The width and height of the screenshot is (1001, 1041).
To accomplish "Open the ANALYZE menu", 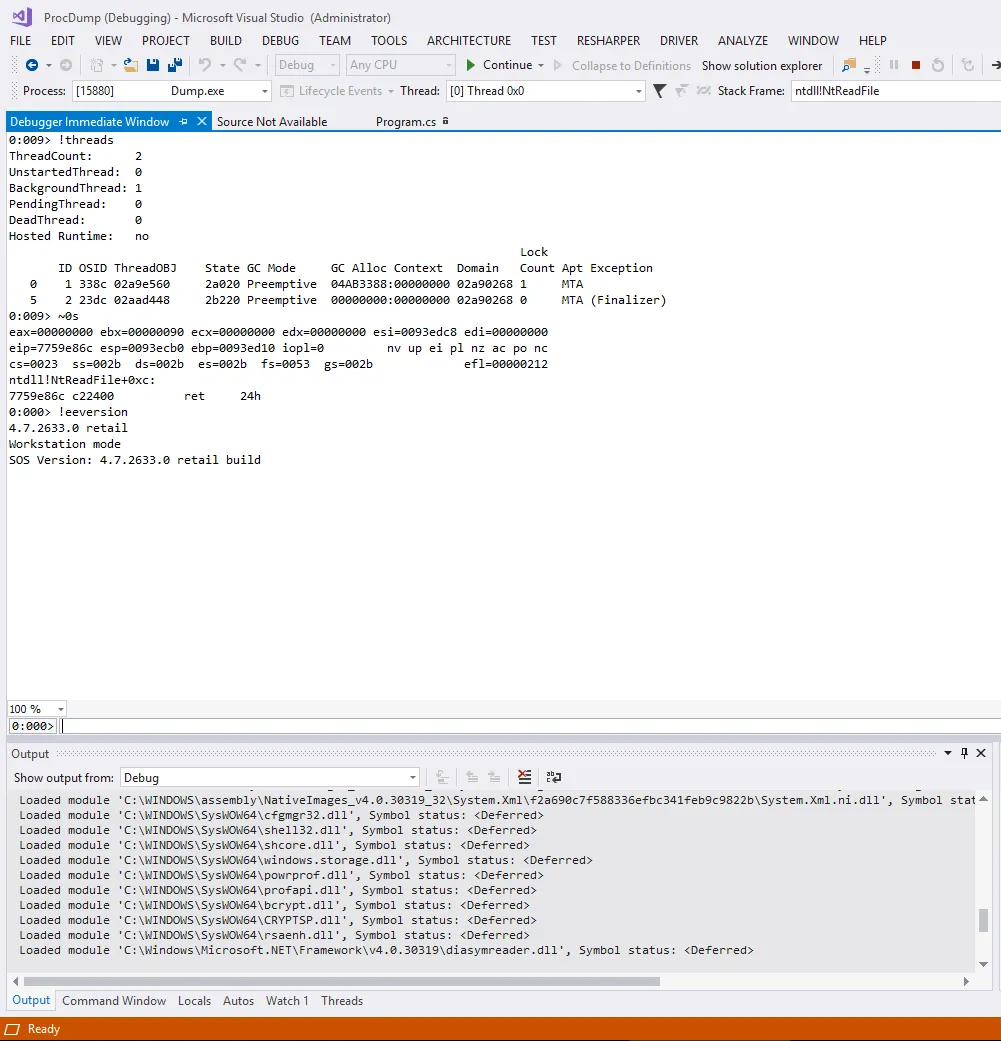I will click(x=743, y=40).
